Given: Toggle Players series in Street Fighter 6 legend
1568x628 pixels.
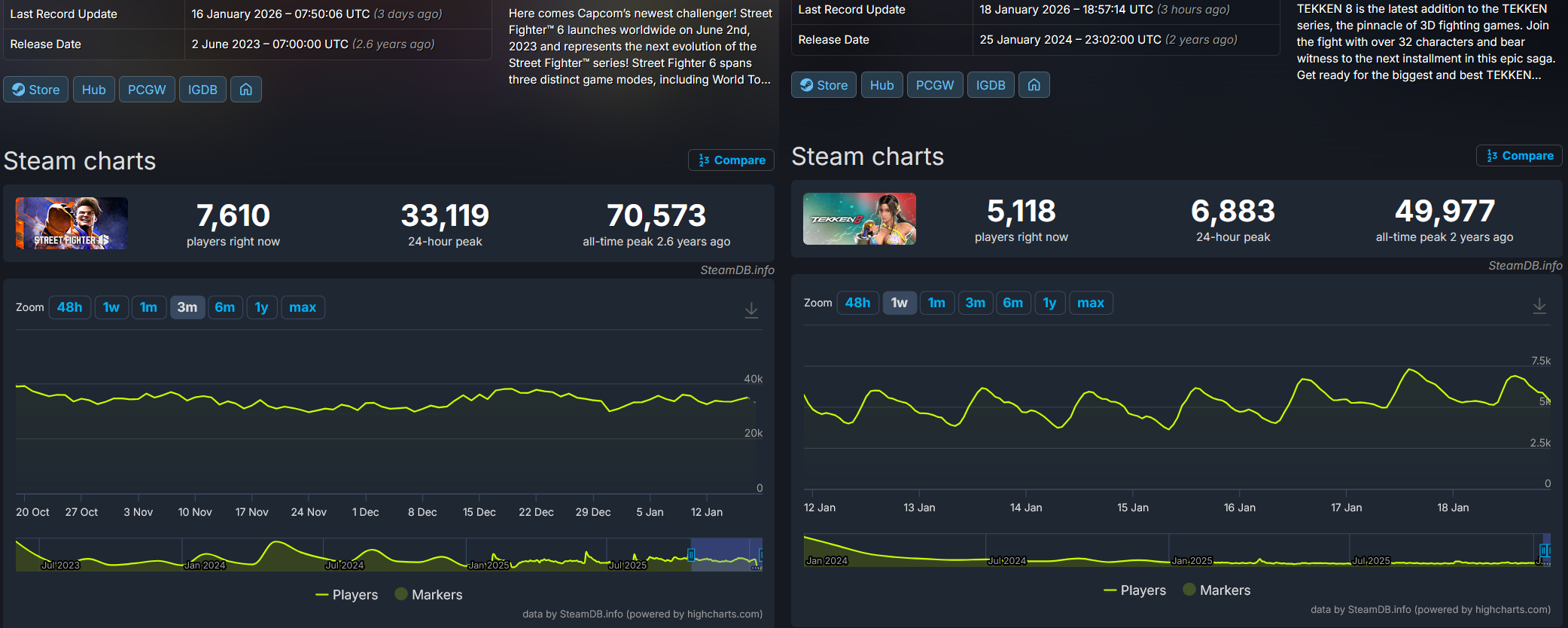Looking at the screenshot, I should (346, 595).
